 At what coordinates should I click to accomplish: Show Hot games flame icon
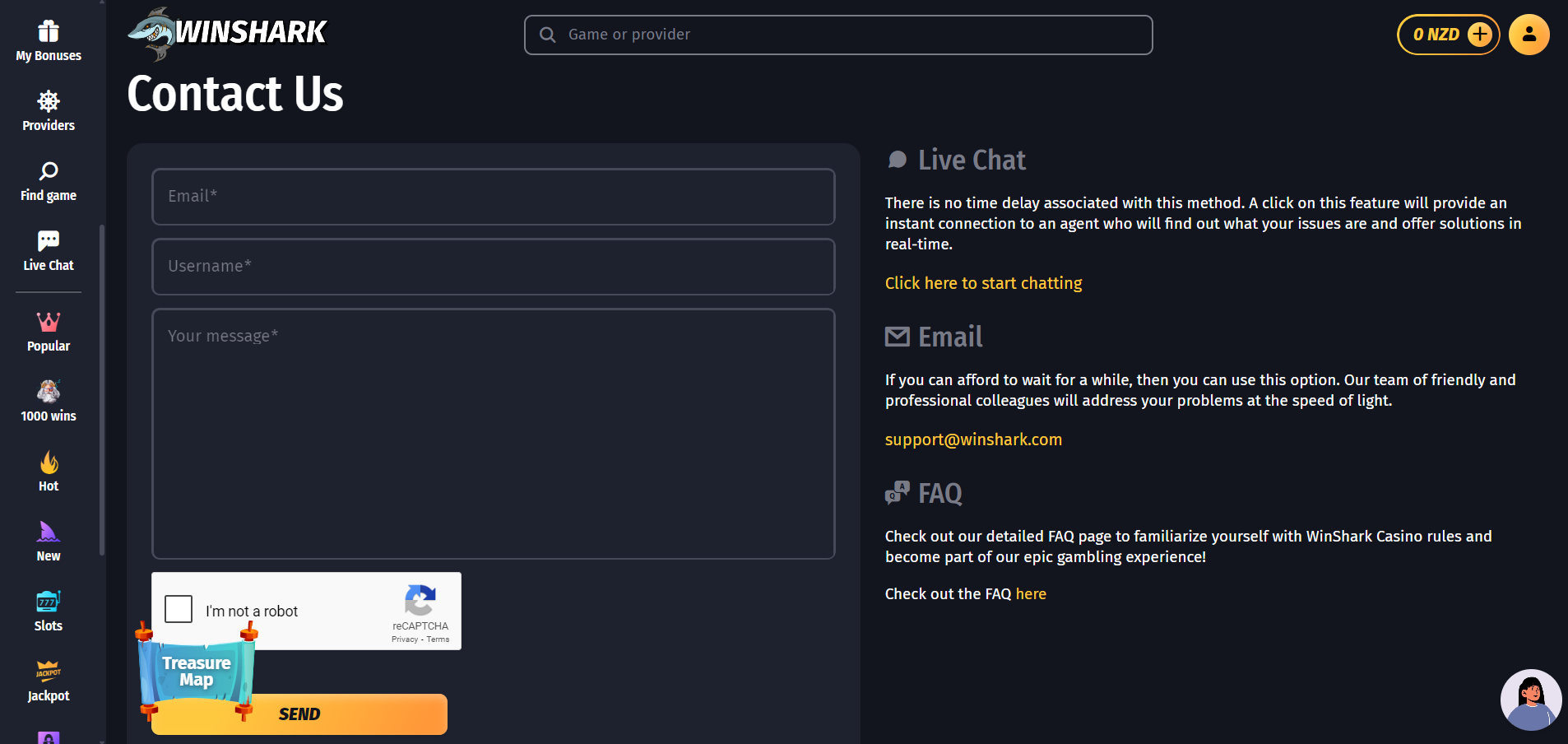pyautogui.click(x=49, y=462)
